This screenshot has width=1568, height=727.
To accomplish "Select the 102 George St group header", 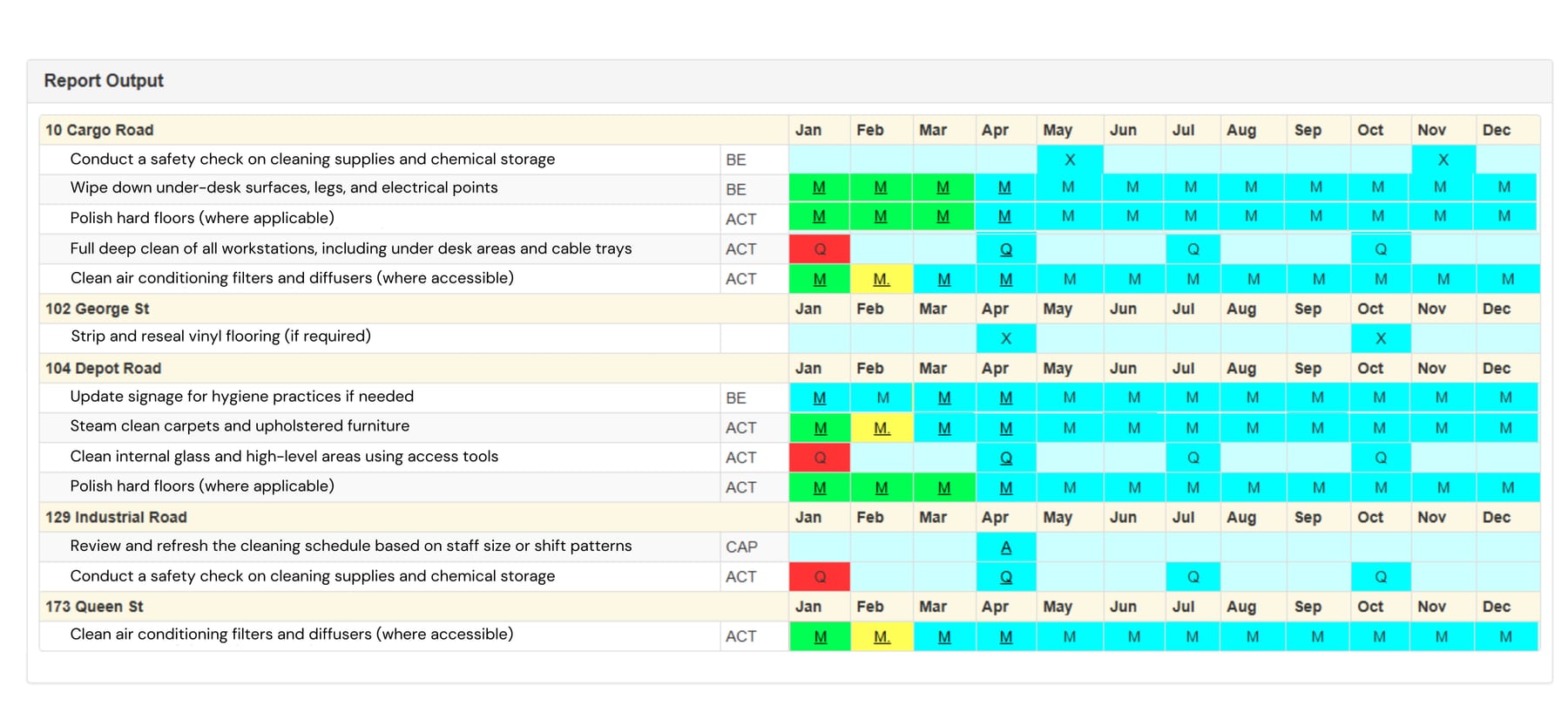I will (x=98, y=309).
